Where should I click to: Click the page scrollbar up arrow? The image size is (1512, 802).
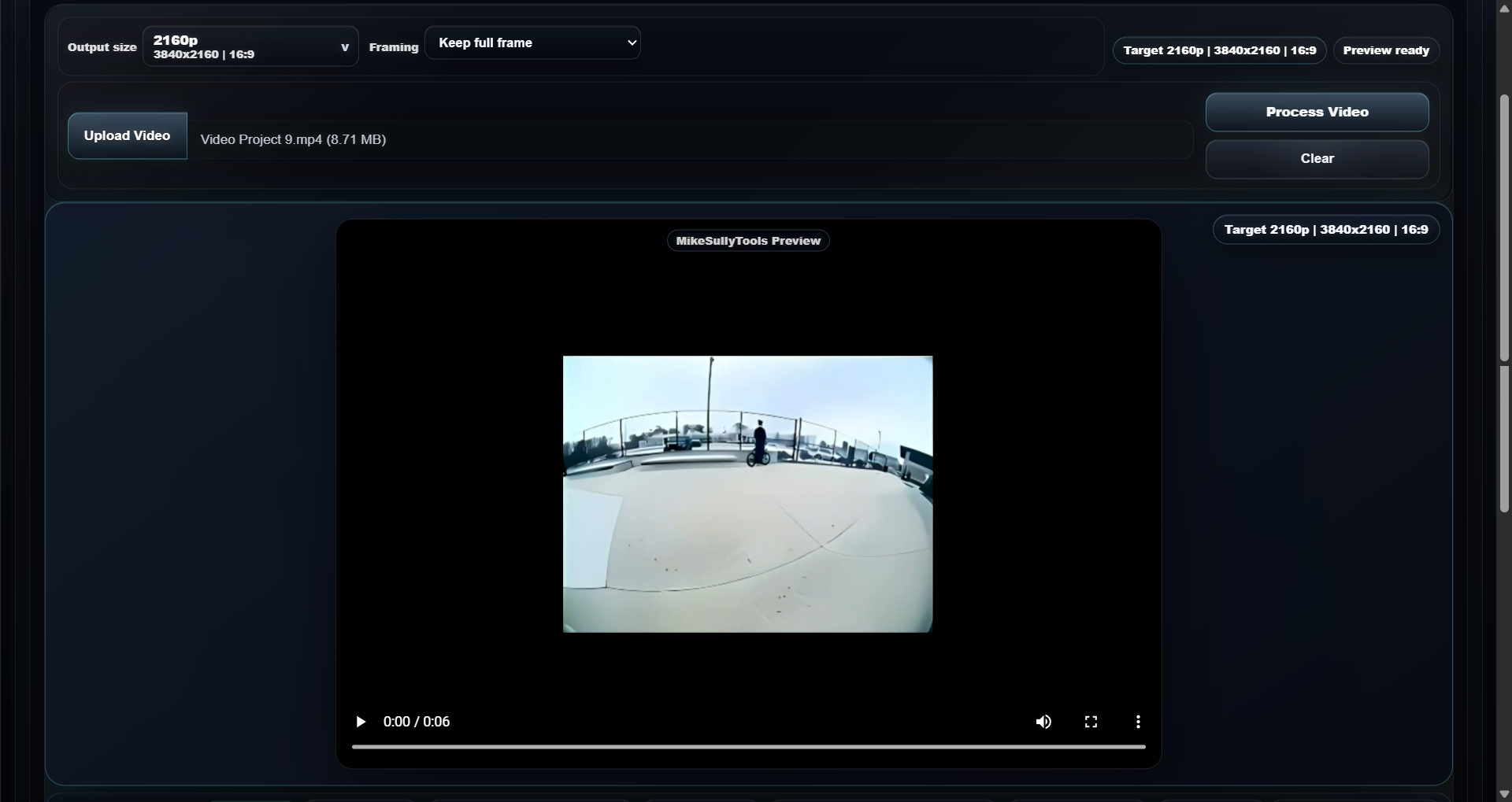pos(1504,8)
